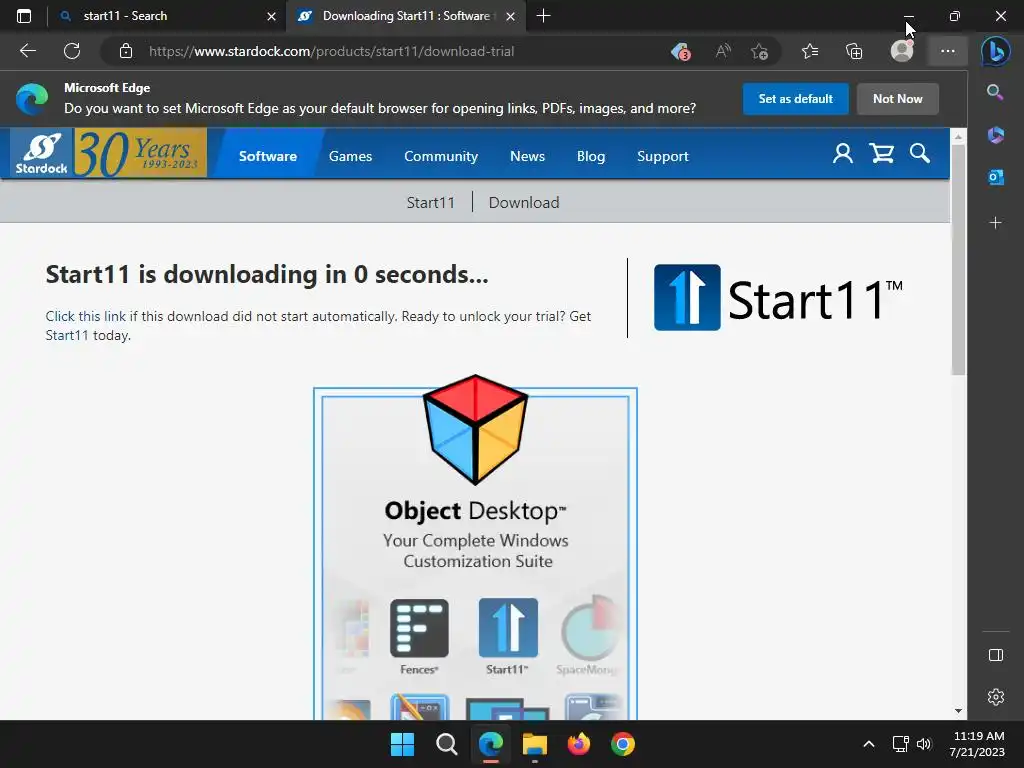
Task: Launch Chrome from the taskbar
Action: click(623, 744)
